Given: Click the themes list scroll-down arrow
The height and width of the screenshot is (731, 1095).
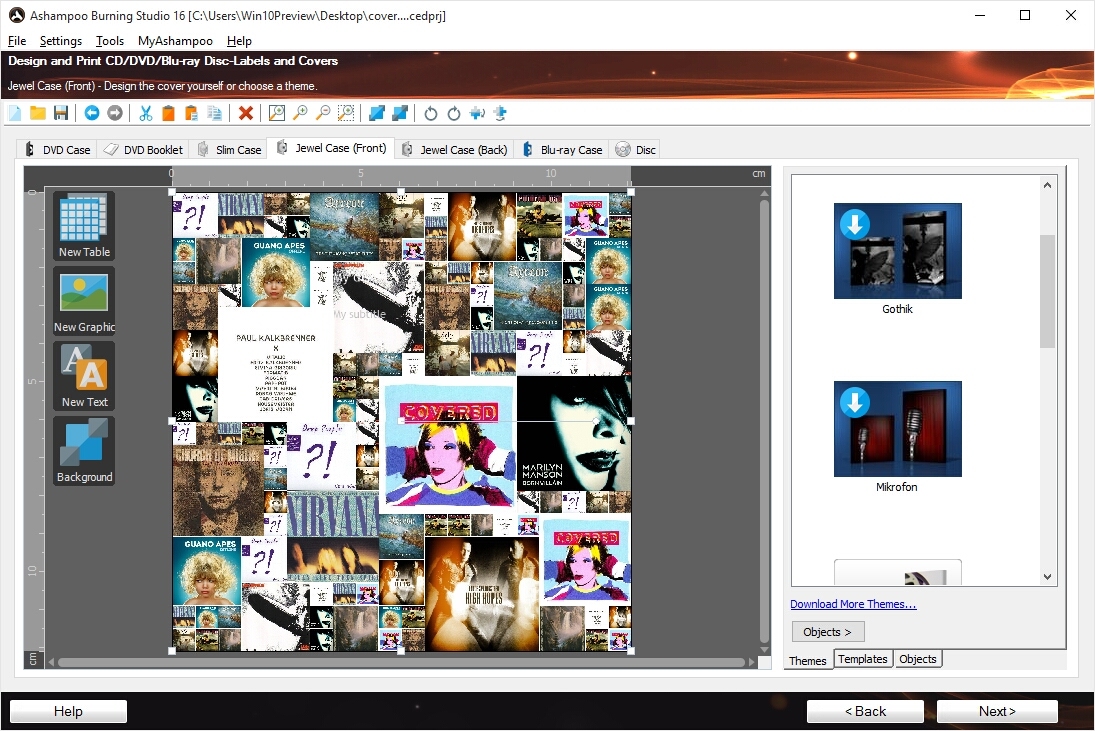Looking at the screenshot, I should pyautogui.click(x=1047, y=577).
